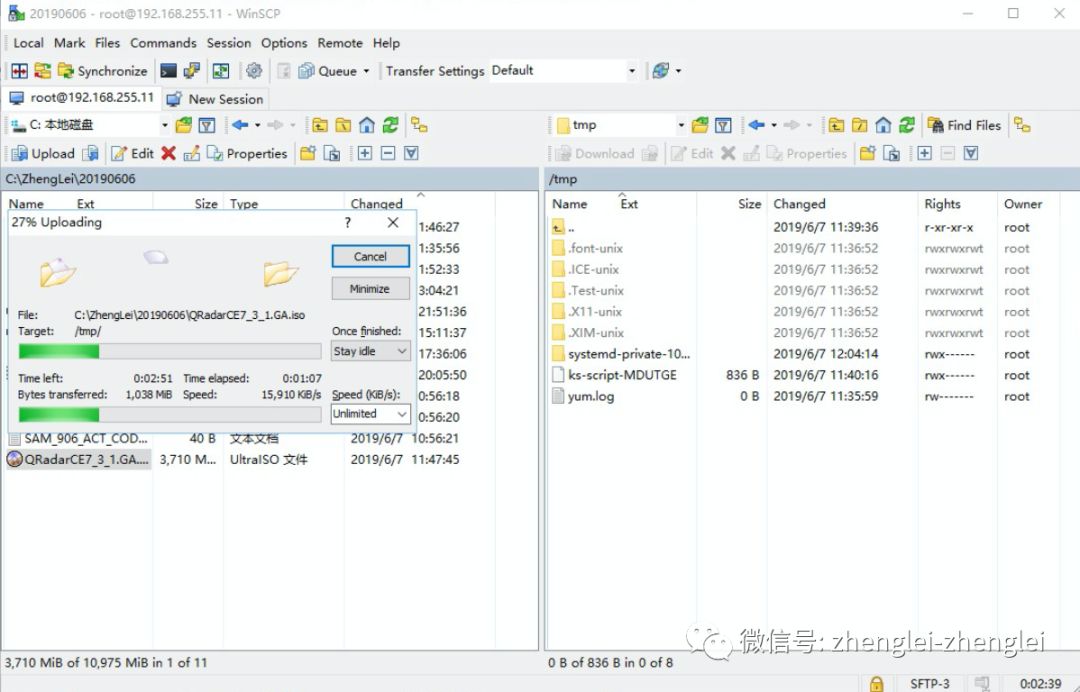Image resolution: width=1080 pixels, height=692 pixels.
Task: Click remote panel filter icon
Action: tap(723, 125)
